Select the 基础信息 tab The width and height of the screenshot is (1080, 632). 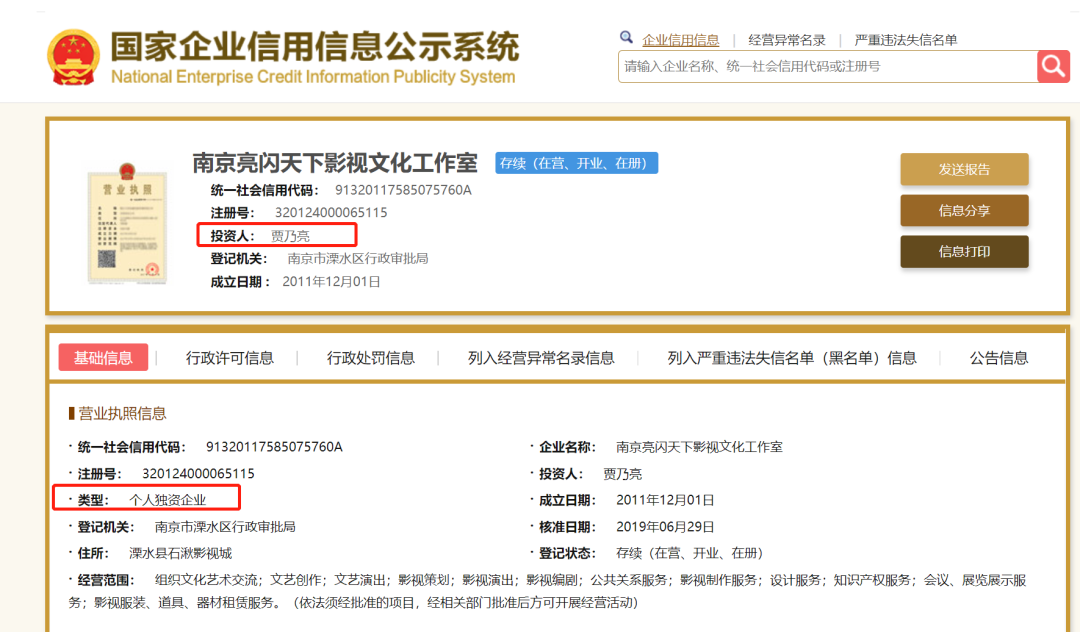[103, 357]
